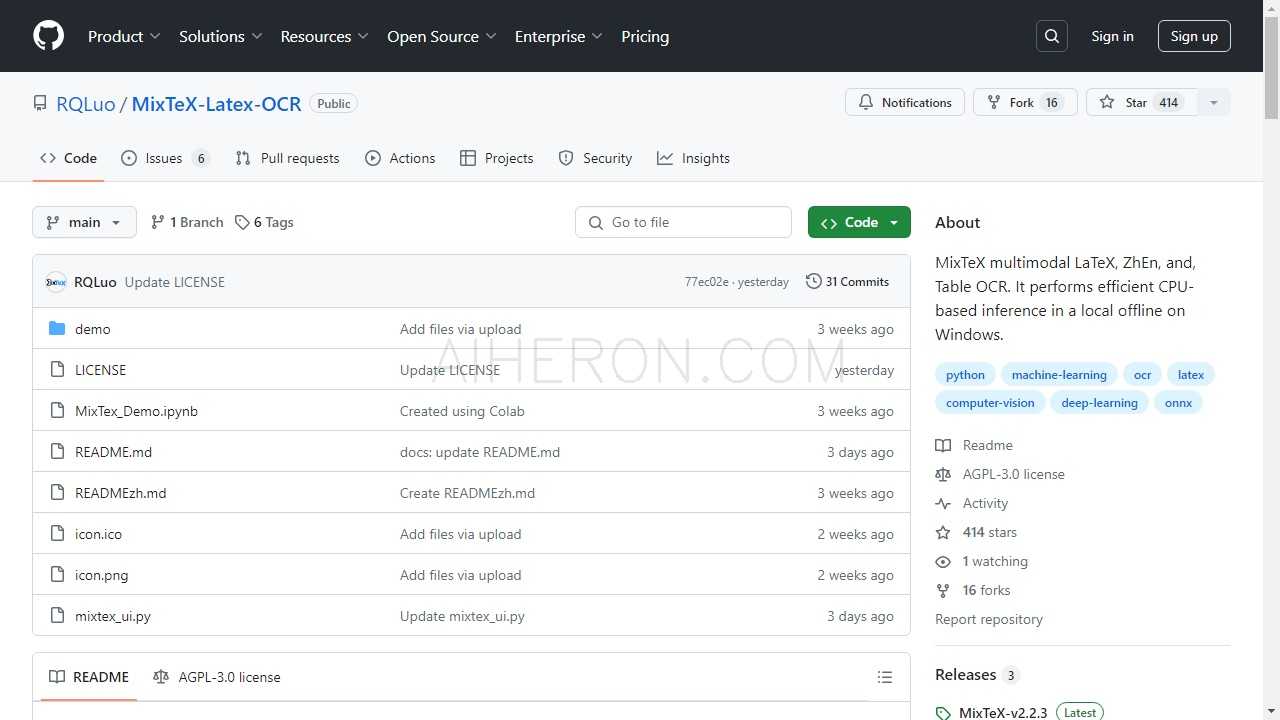This screenshot has height=720, width=1280.
Task: Open the Releases heading link
Action: click(x=977, y=675)
